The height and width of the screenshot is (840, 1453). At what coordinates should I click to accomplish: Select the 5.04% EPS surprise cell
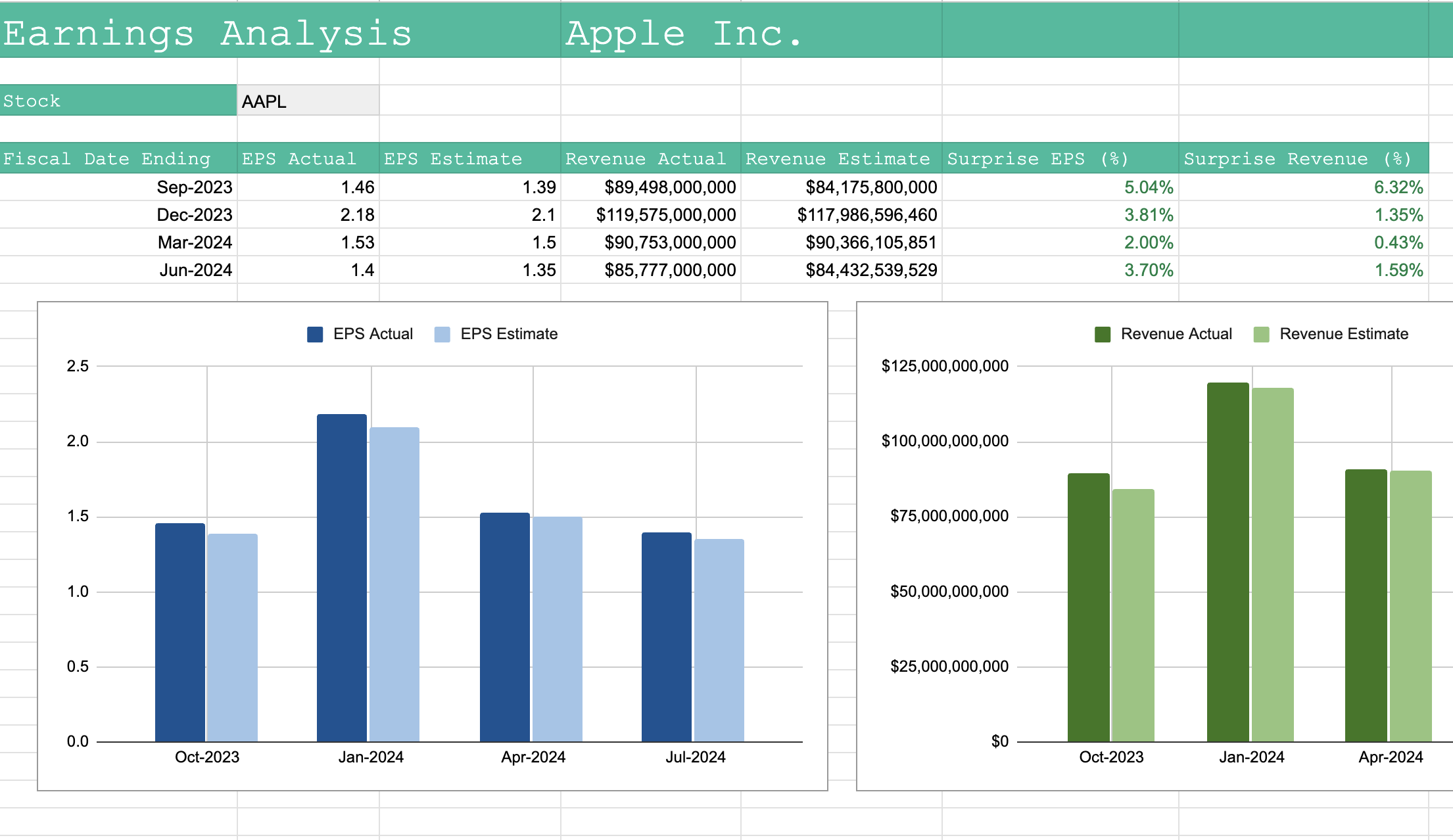tap(1060, 187)
